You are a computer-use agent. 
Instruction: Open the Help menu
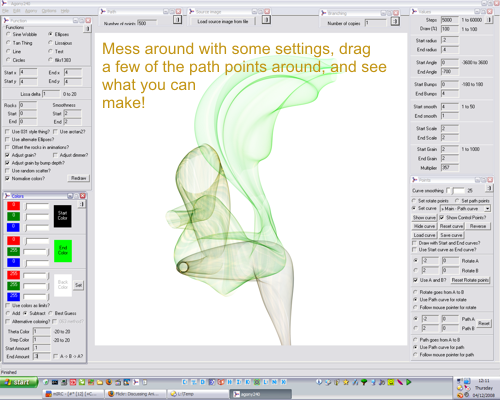(65, 11)
